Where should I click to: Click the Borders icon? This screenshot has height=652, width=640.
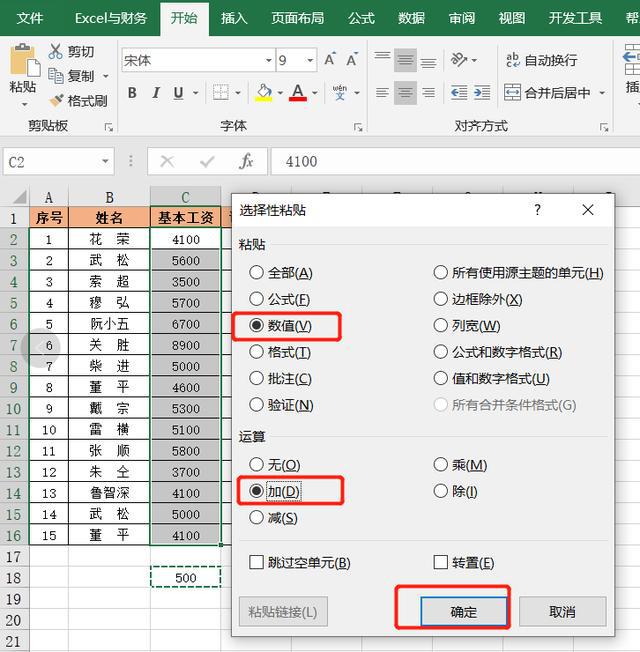pos(220,92)
